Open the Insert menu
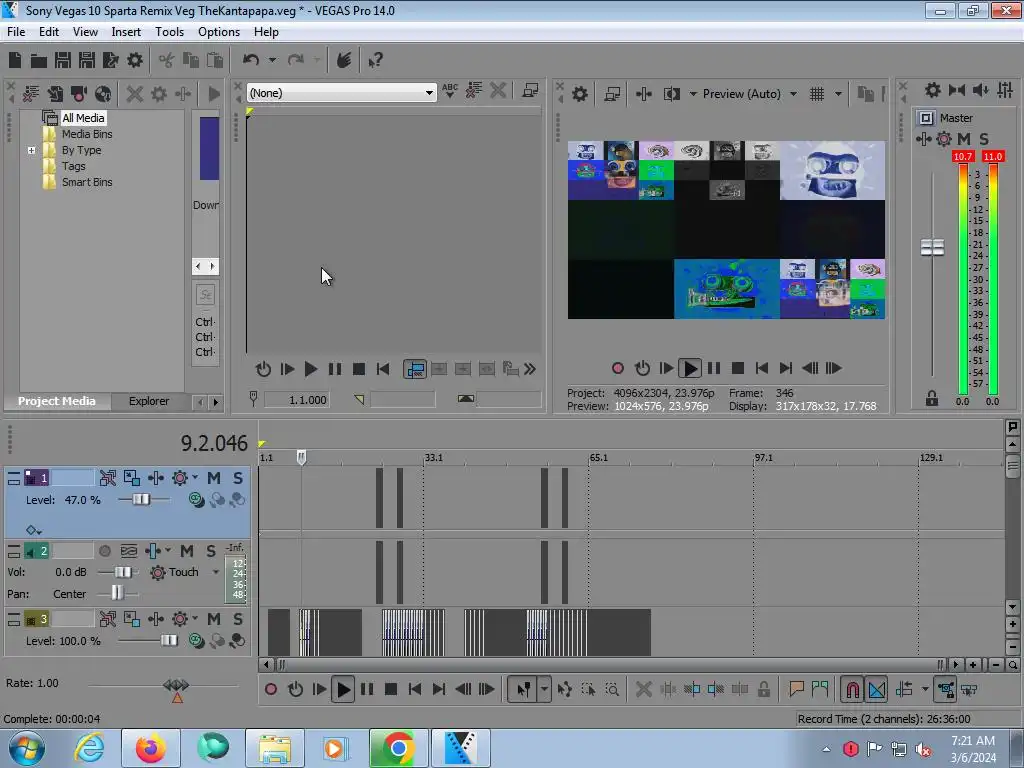 pos(126,32)
